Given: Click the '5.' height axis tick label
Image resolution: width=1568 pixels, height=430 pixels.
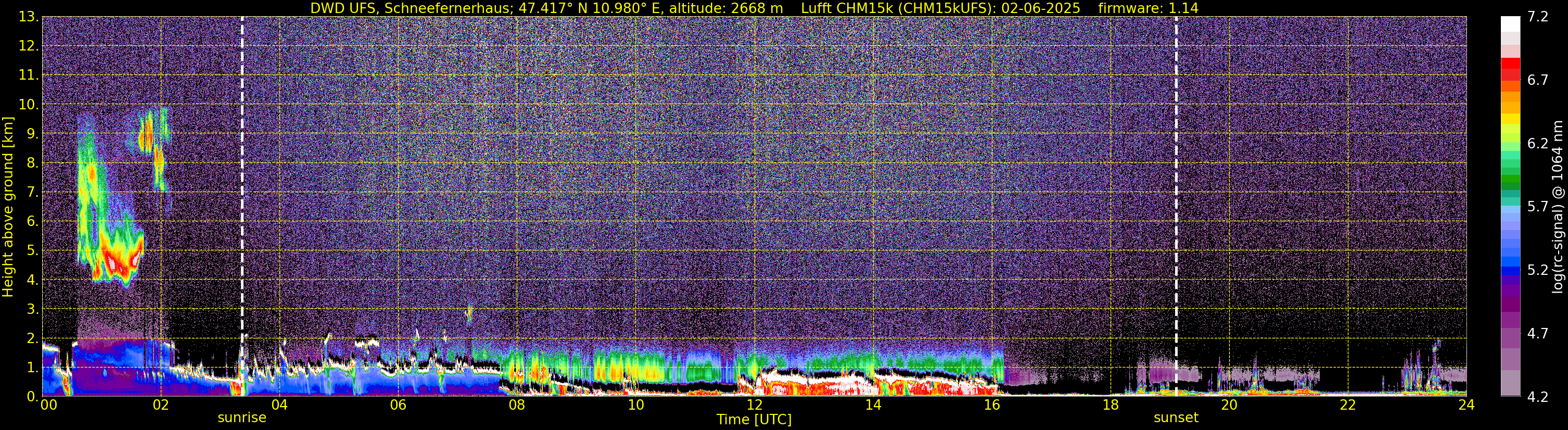Looking at the screenshot, I should point(32,251).
